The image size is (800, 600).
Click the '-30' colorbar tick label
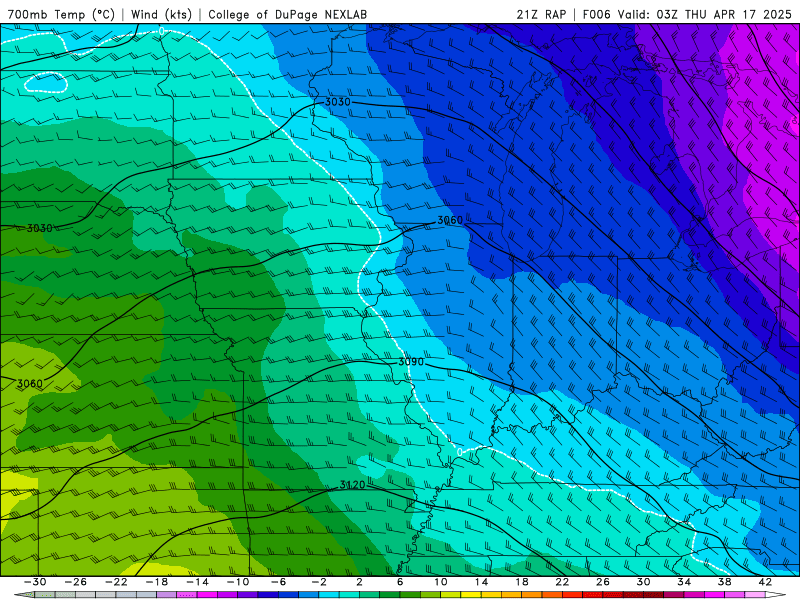coord(35,582)
